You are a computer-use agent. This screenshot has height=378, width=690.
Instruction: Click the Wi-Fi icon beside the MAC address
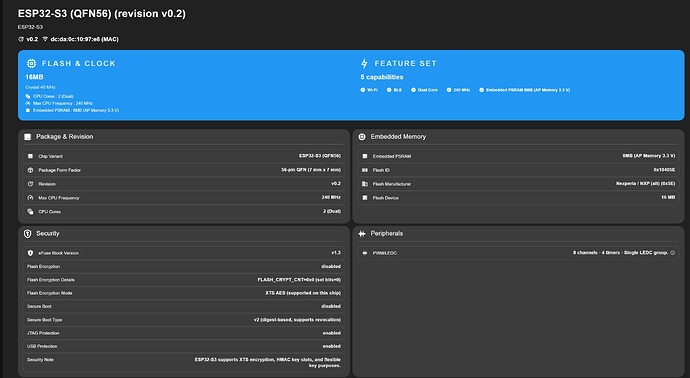[x=45, y=39]
